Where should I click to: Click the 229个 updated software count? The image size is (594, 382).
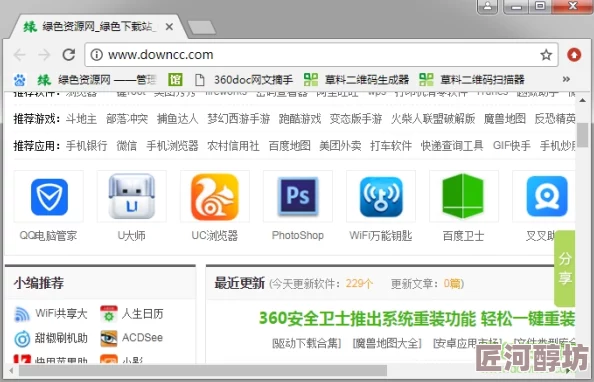[x=359, y=284]
